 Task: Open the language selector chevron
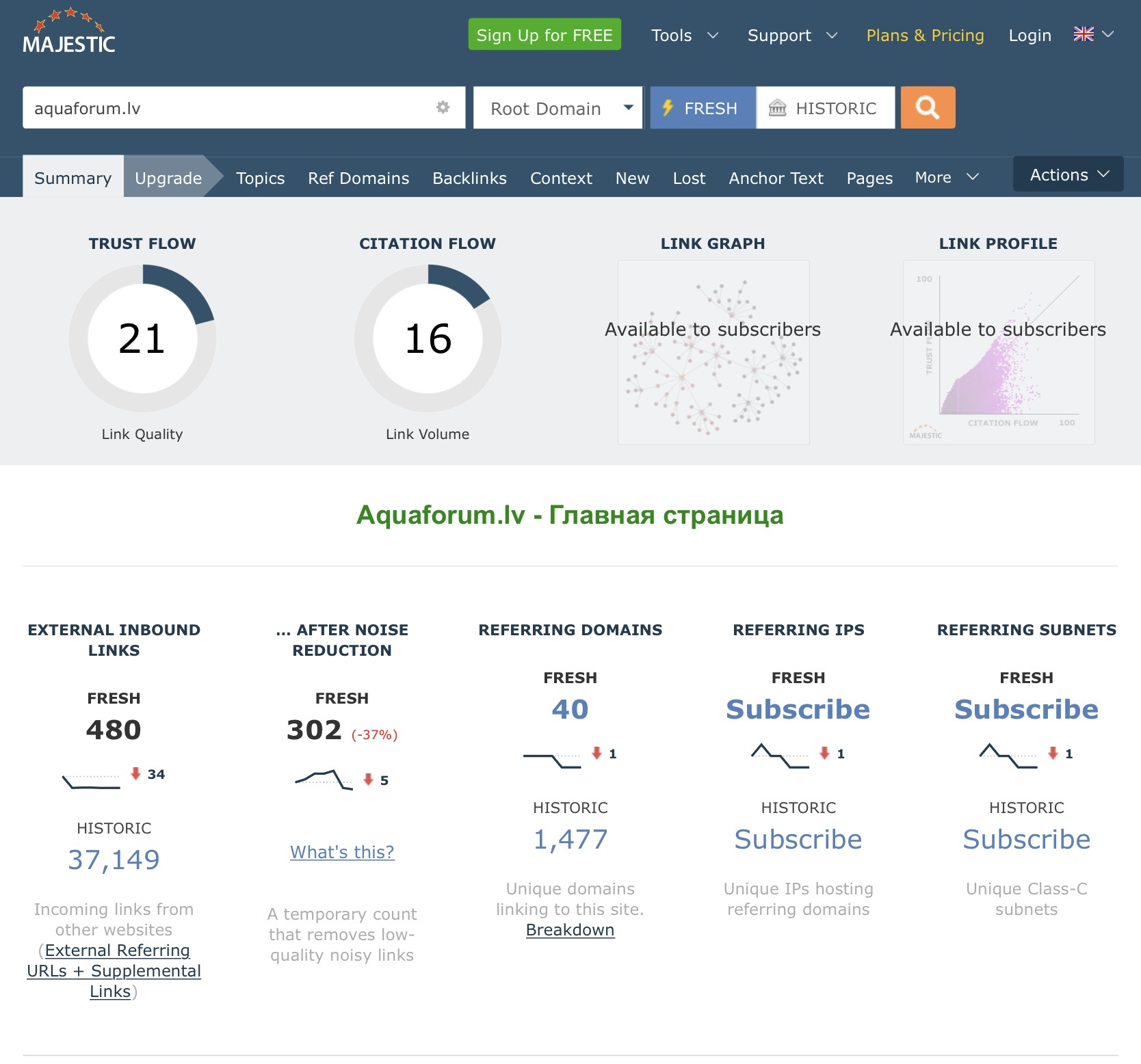coord(1108,34)
